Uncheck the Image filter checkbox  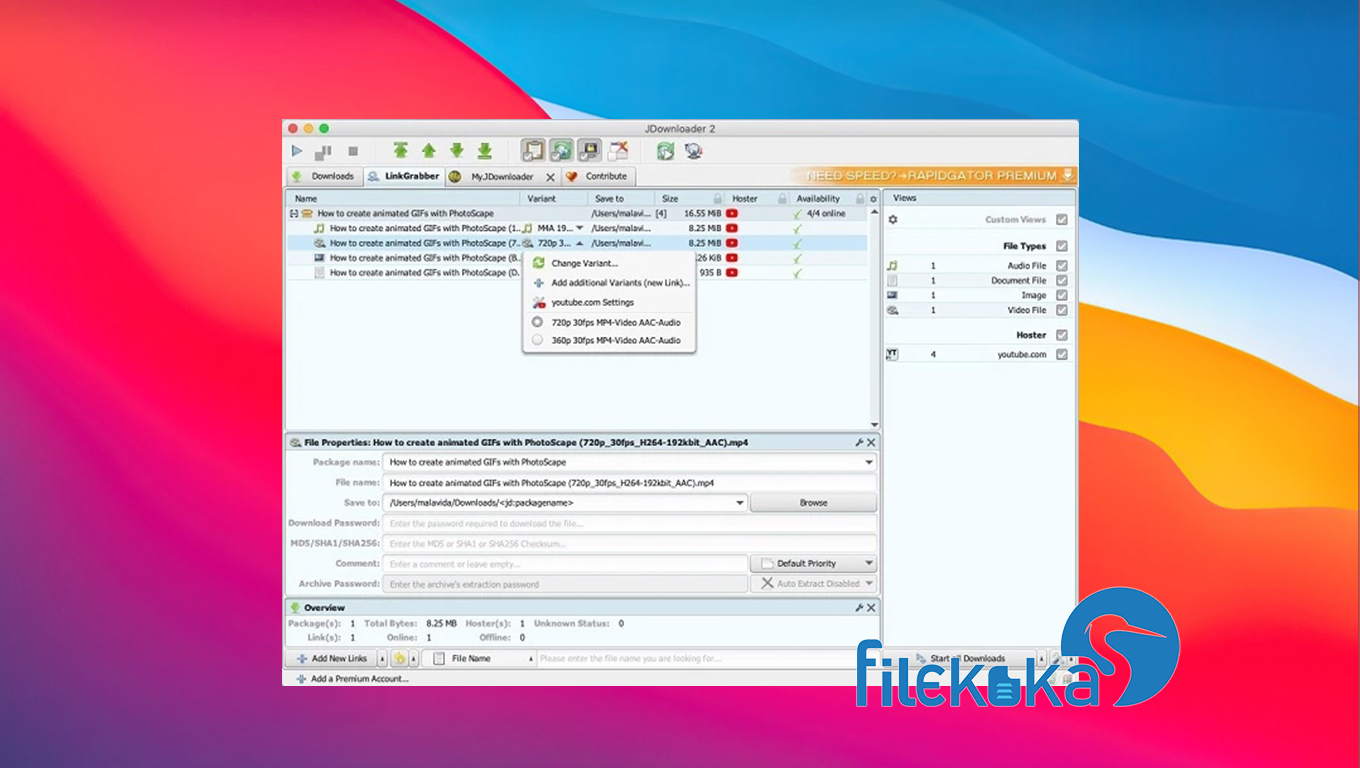(x=1062, y=295)
